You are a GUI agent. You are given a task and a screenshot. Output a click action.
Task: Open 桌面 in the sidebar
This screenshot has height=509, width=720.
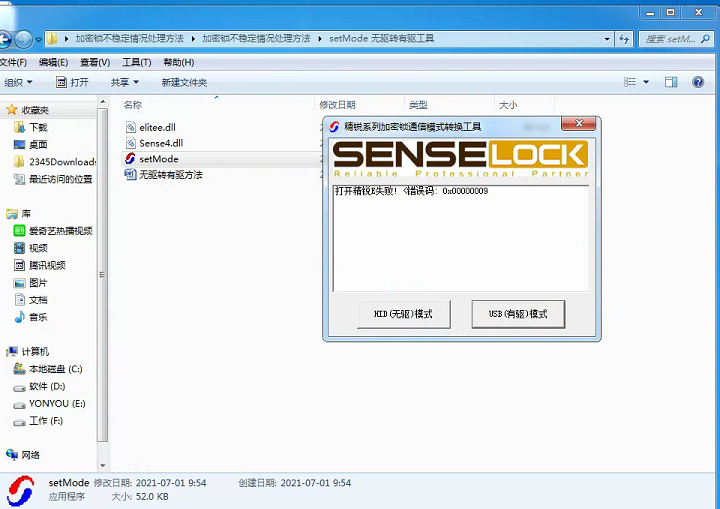38,144
